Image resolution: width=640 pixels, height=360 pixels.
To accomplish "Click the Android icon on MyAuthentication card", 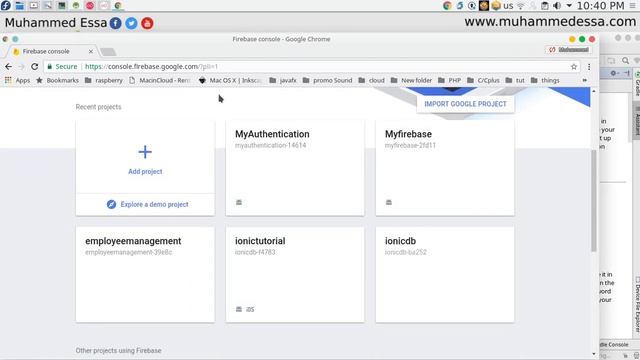I will 239,202.
